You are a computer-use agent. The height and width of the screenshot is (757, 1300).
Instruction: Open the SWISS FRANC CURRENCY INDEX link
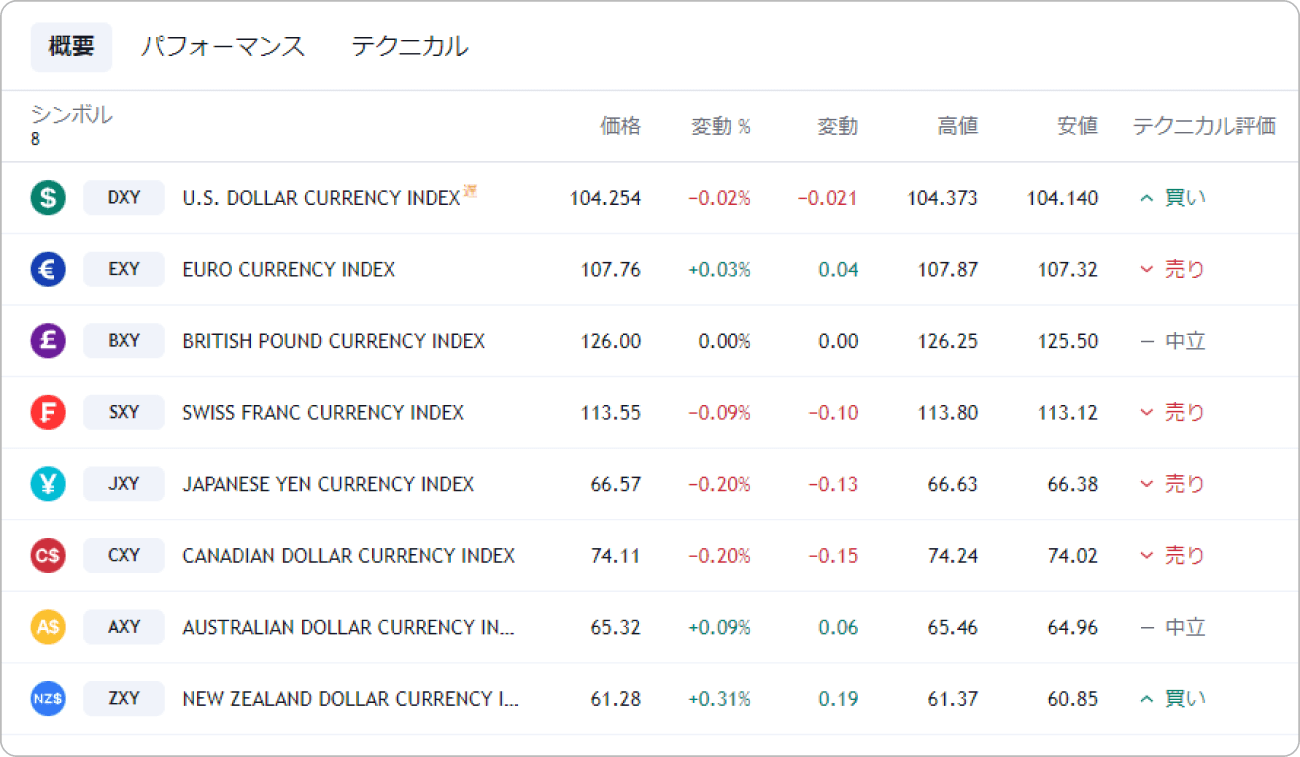point(323,412)
